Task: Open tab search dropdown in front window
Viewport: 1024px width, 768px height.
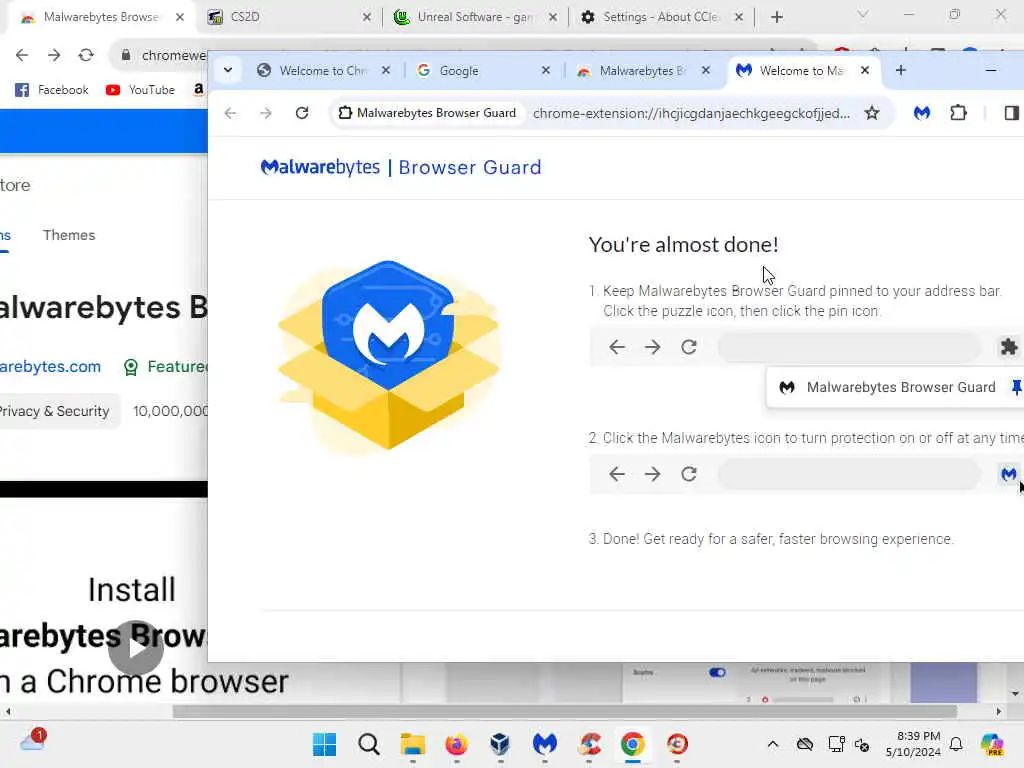Action: click(x=228, y=70)
